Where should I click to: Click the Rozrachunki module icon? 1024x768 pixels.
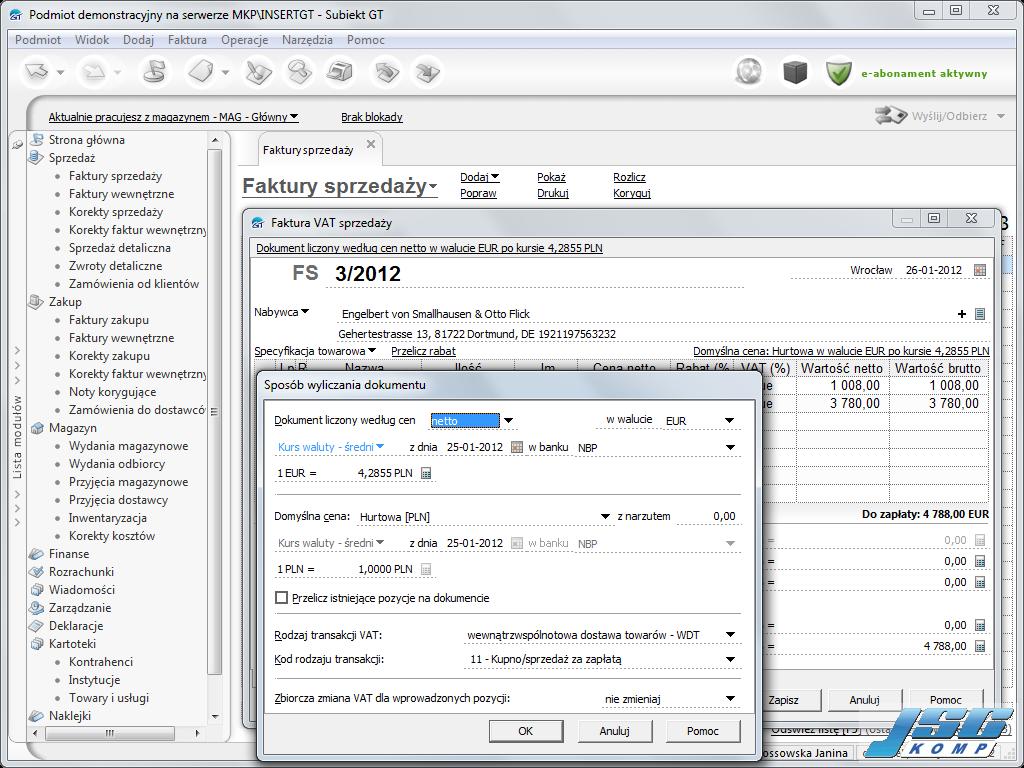36,571
